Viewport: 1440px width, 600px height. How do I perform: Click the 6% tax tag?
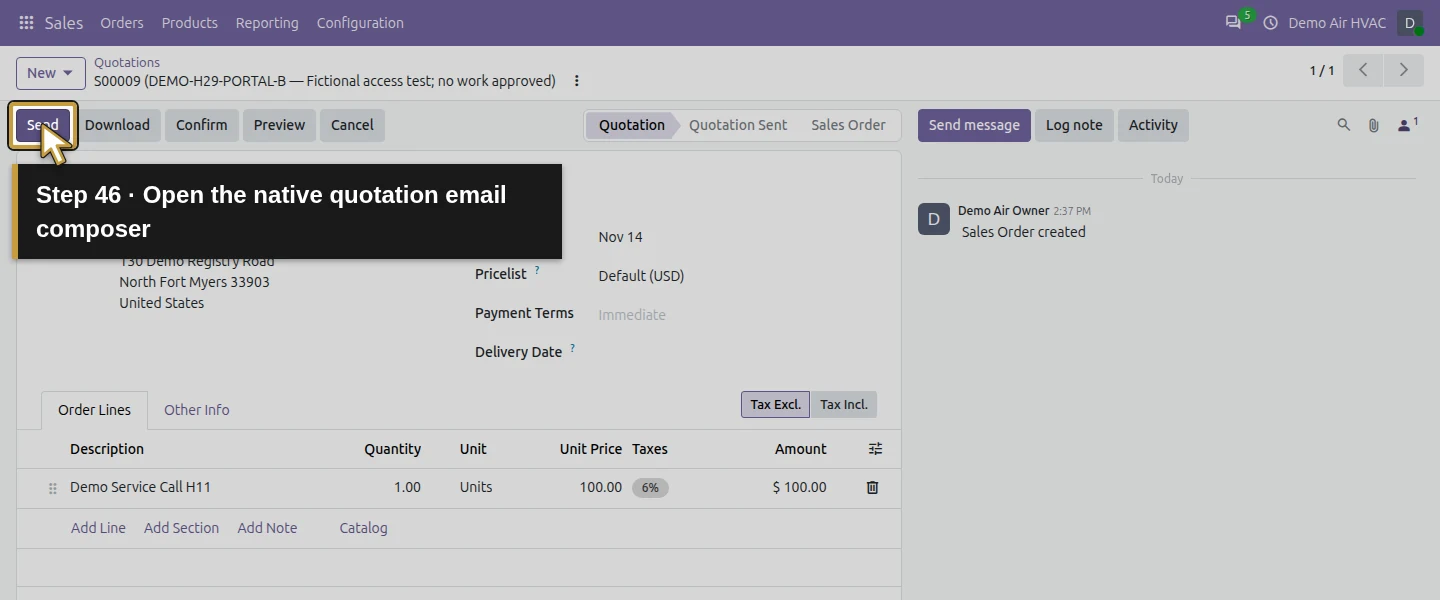coord(650,488)
